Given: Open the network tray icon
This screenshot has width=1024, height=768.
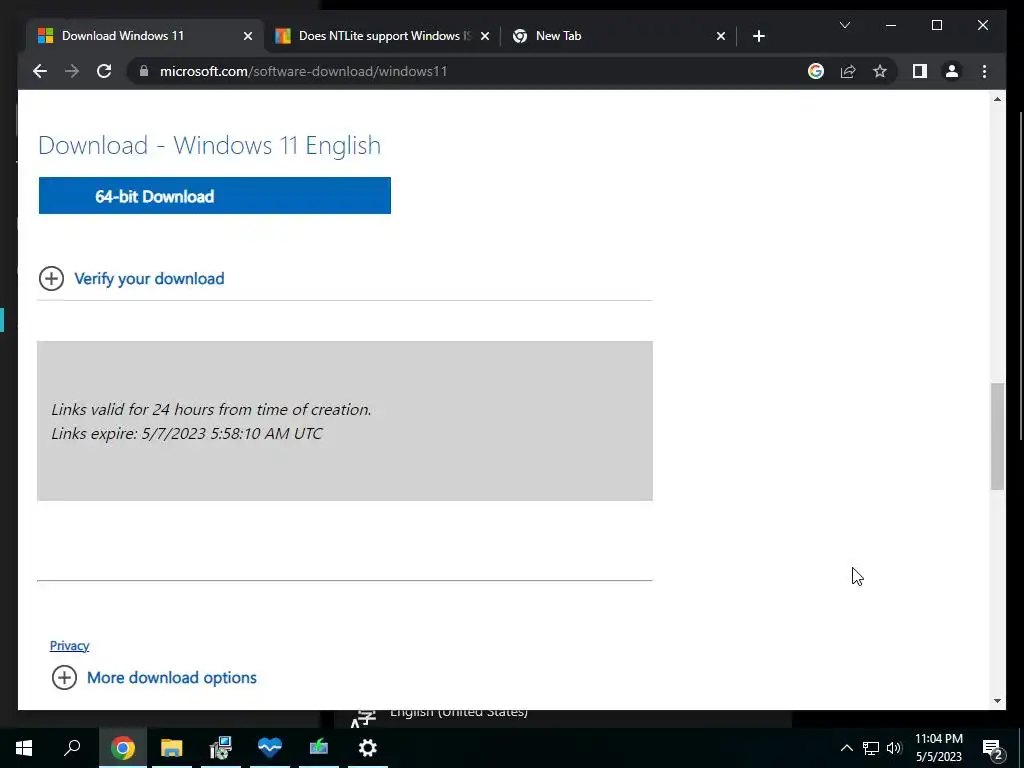Looking at the screenshot, I should (871, 748).
